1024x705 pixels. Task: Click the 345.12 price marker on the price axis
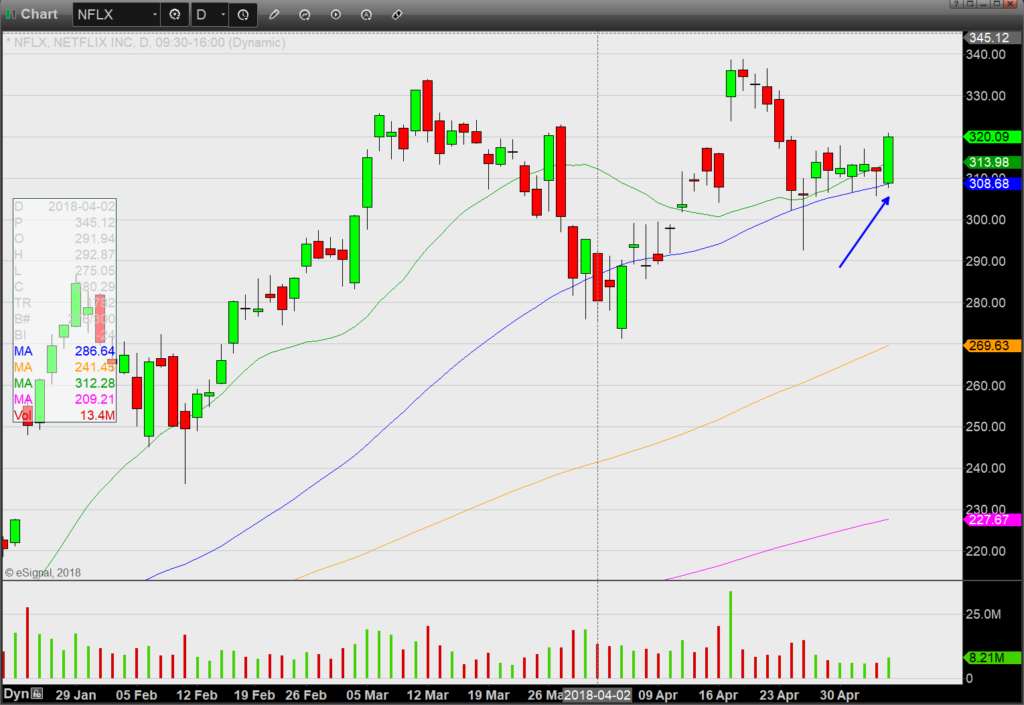[991, 38]
